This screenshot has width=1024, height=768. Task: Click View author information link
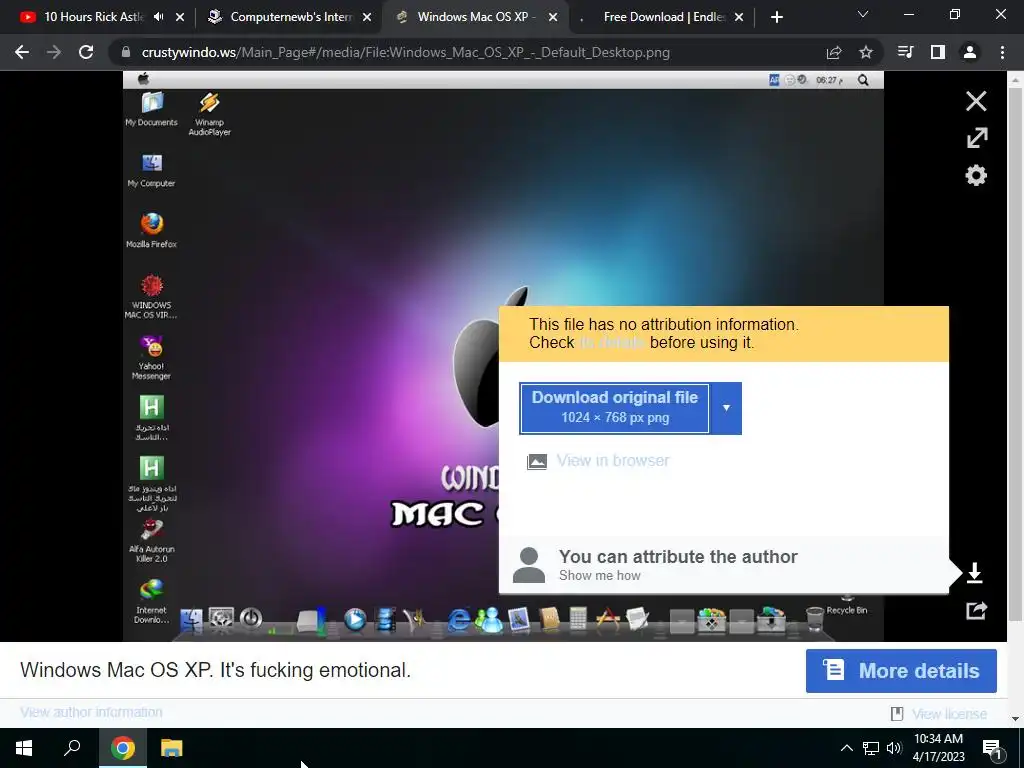point(91,712)
